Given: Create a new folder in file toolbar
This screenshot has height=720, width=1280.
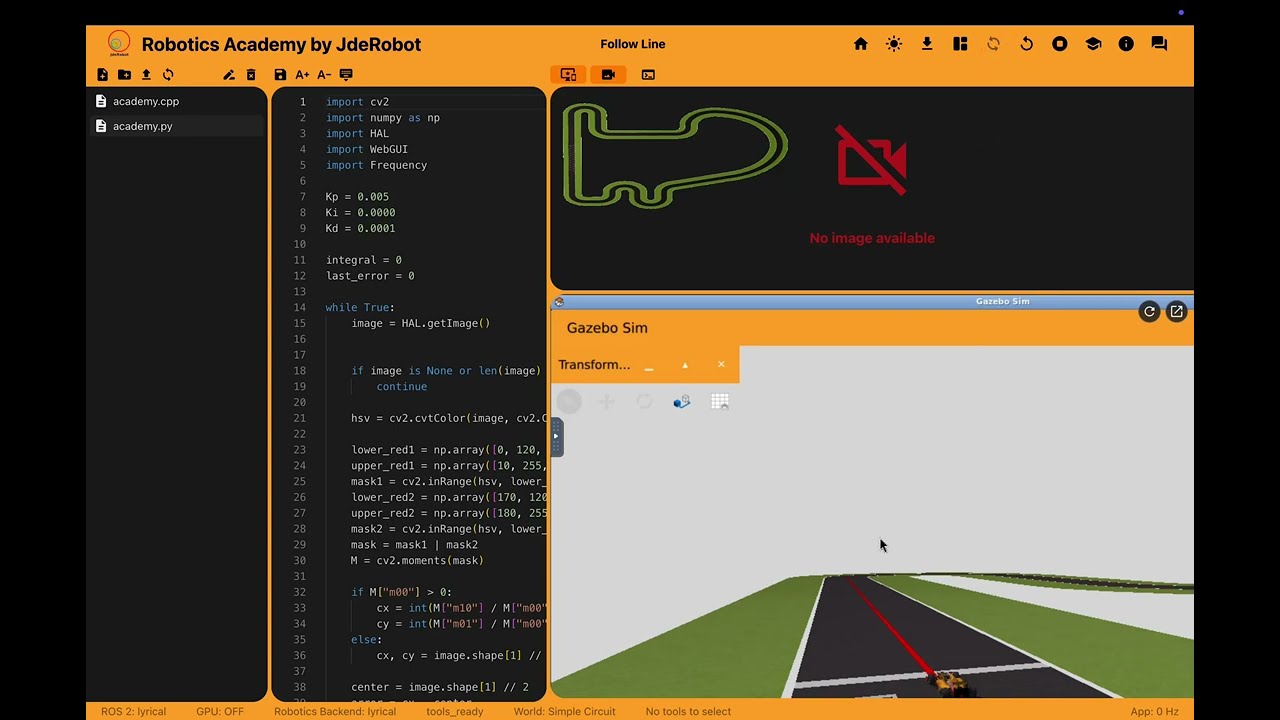Looking at the screenshot, I should pos(124,75).
